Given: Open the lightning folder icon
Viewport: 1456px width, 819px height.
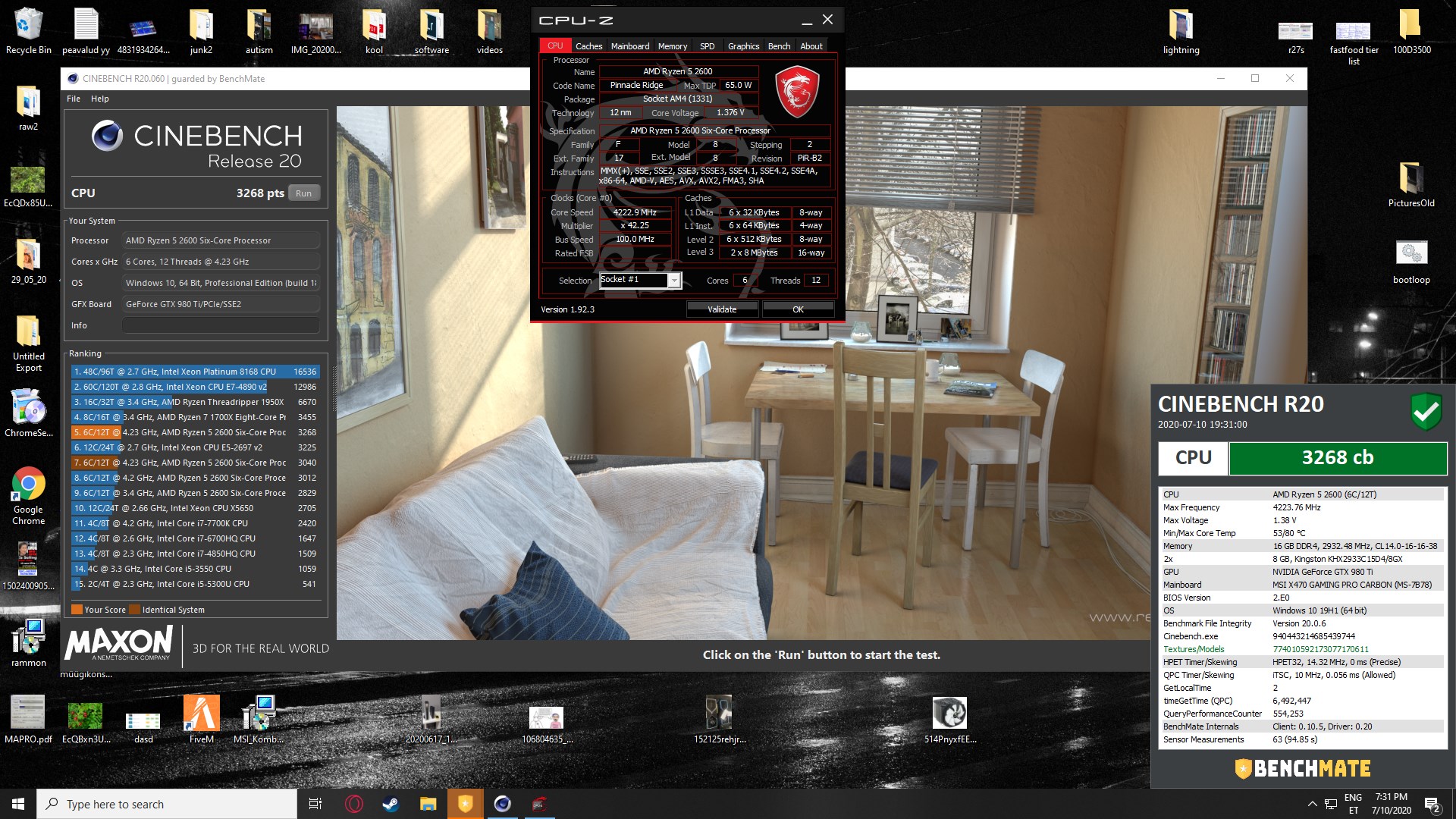Looking at the screenshot, I should pyautogui.click(x=1181, y=30).
